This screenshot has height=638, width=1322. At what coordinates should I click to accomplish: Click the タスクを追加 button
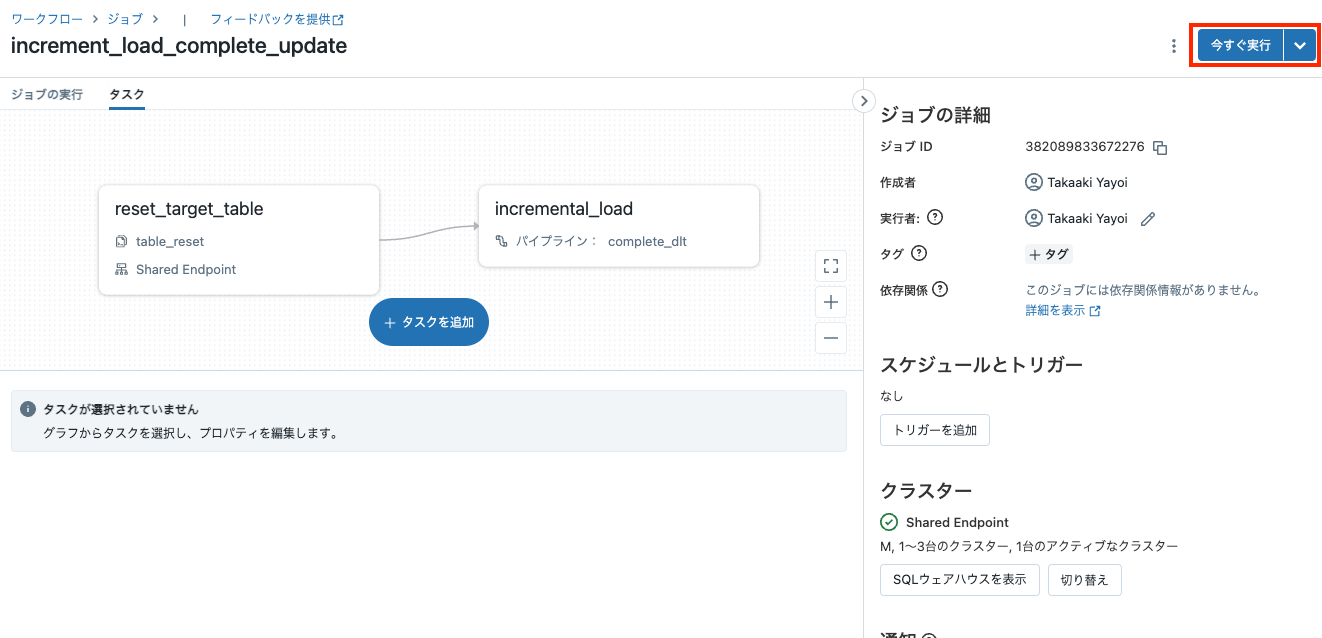[x=428, y=321]
